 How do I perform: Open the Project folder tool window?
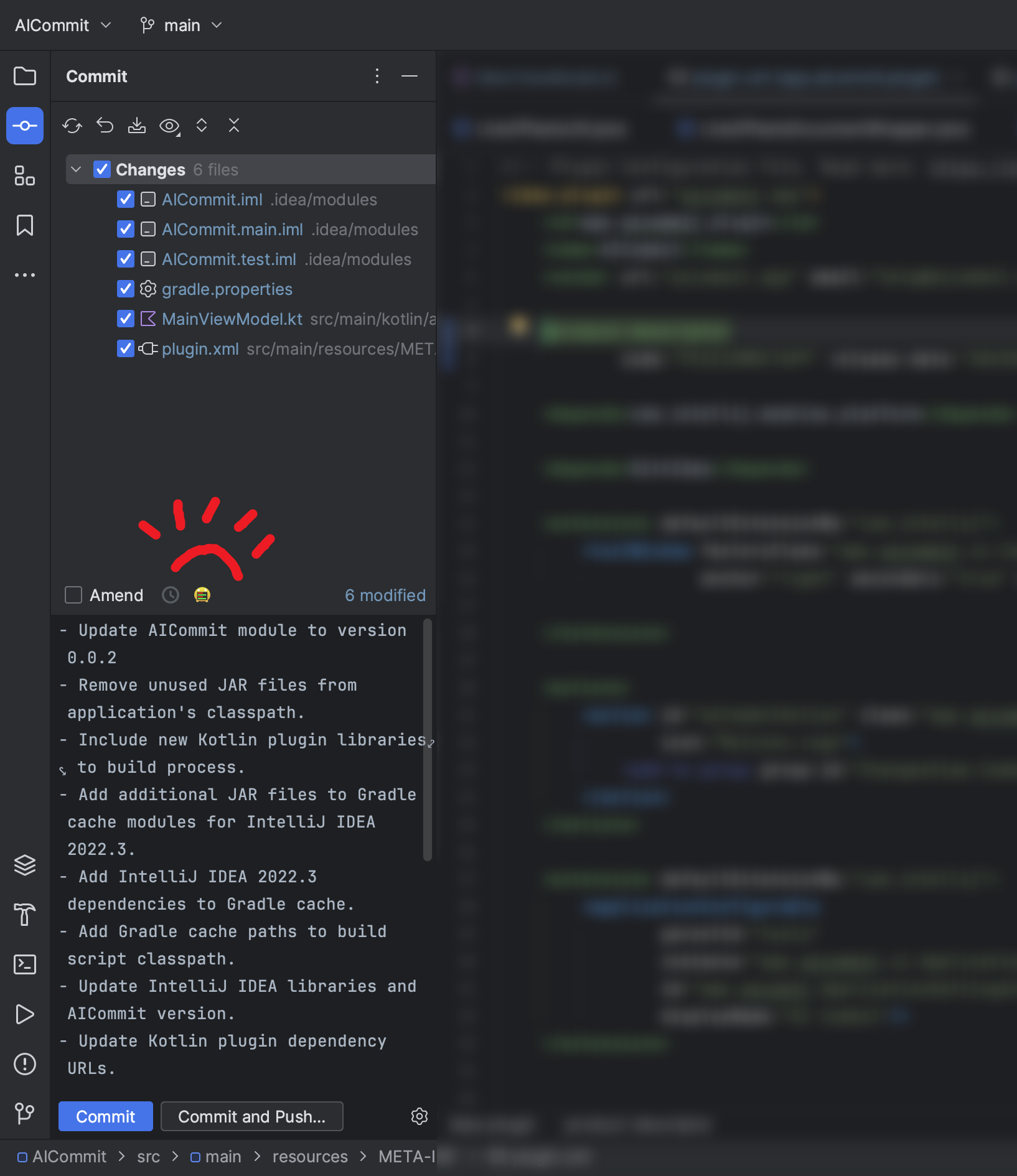[x=25, y=76]
